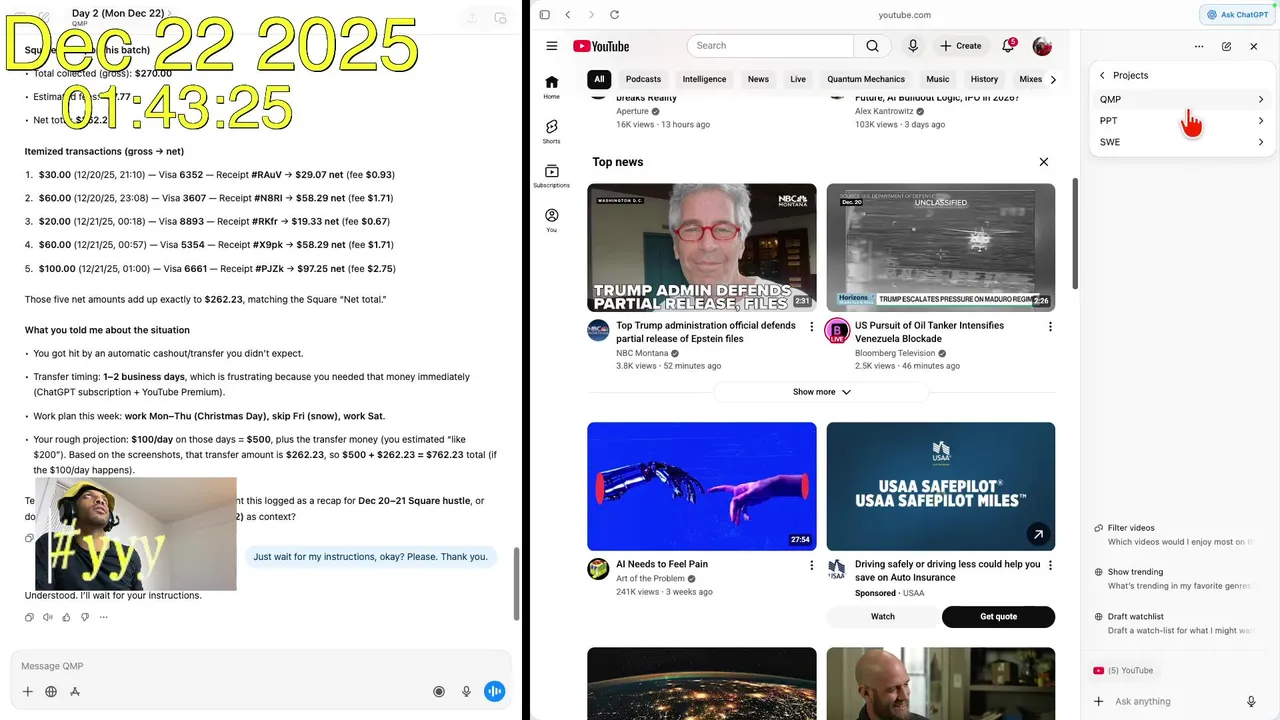Image resolution: width=1280 pixels, height=720 pixels.
Task: Open menu for Oil Tanker video
Action: click(1050, 327)
